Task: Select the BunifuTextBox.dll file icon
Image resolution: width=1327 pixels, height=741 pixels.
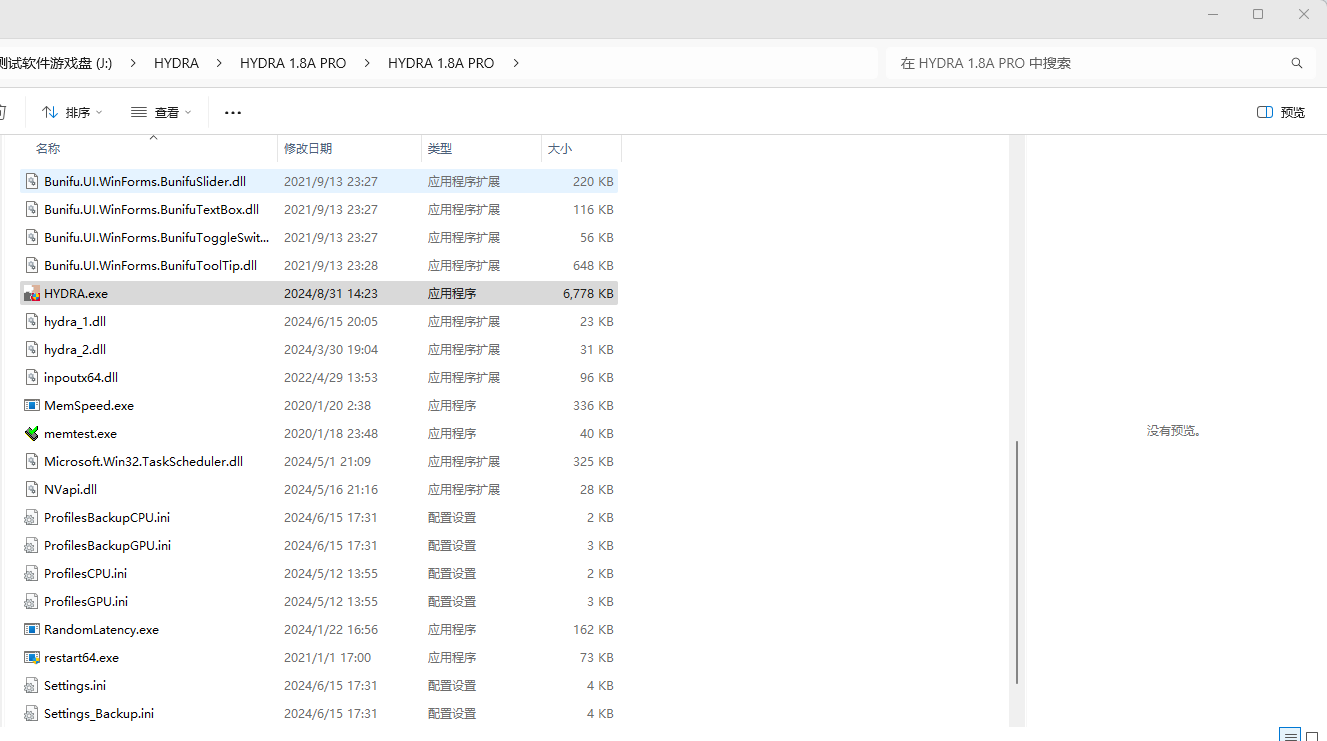Action: tap(32, 210)
